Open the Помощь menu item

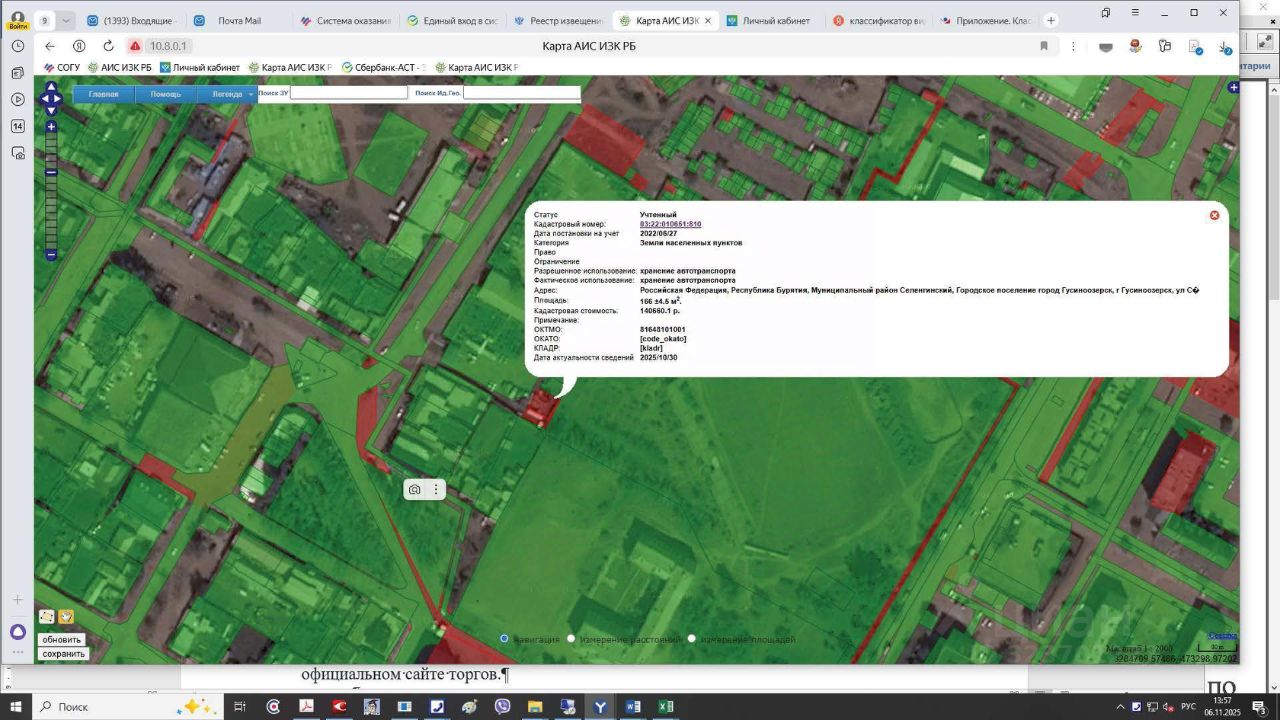[x=165, y=94]
